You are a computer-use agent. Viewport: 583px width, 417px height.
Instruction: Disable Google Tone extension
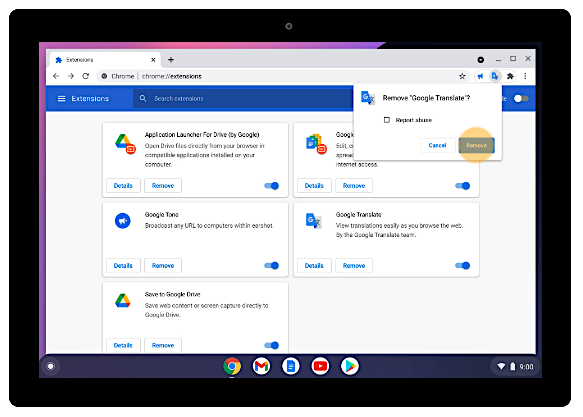271,266
